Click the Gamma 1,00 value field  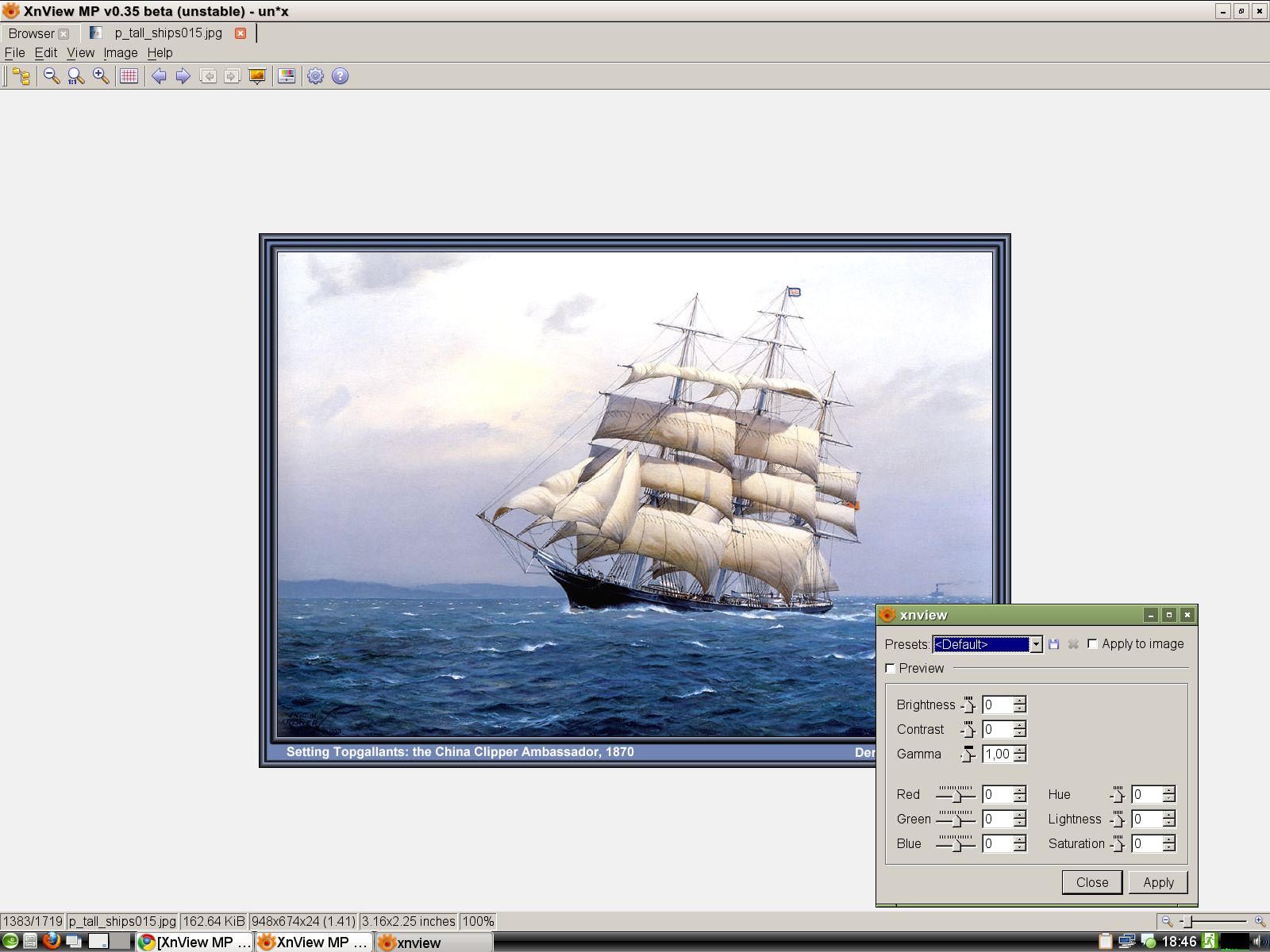click(x=998, y=754)
